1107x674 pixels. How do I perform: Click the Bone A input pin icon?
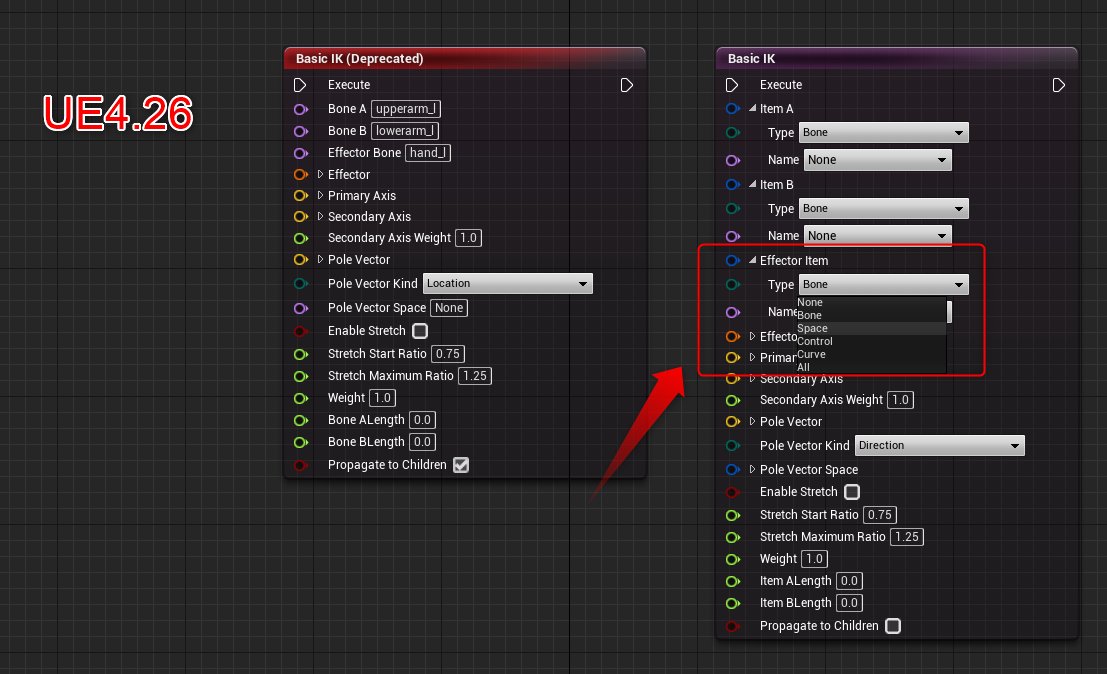coord(301,109)
